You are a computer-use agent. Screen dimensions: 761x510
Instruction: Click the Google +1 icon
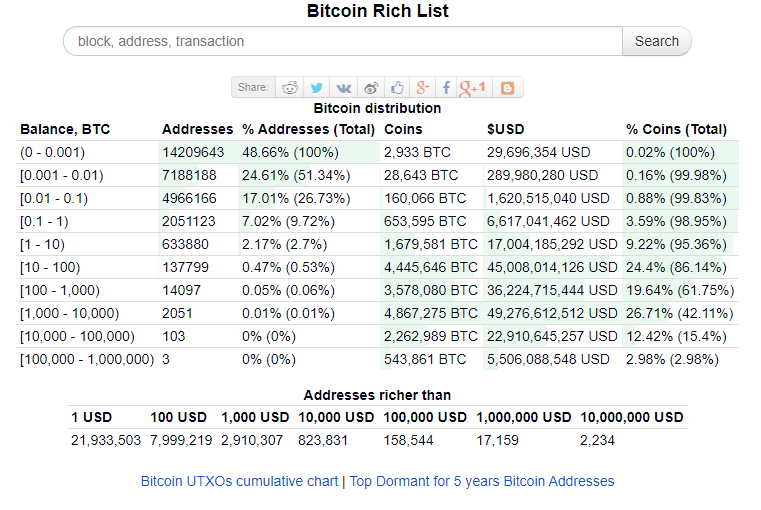pyautogui.click(x=472, y=88)
